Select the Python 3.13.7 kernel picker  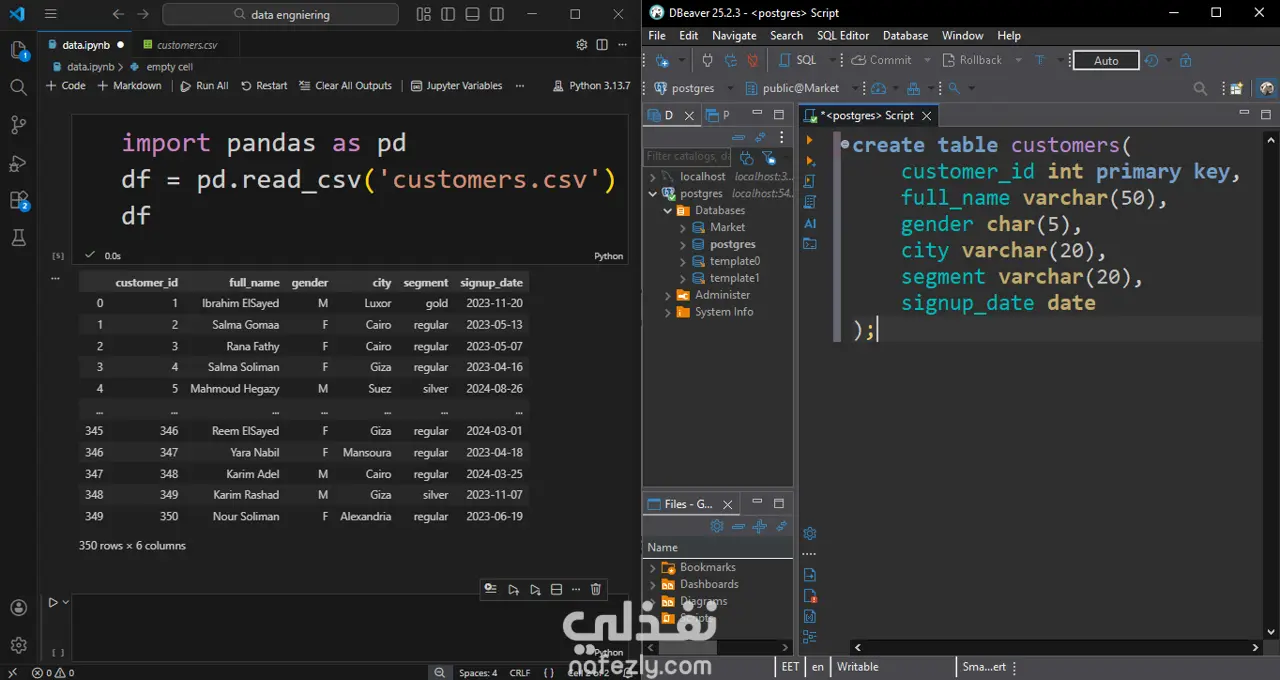coord(590,86)
